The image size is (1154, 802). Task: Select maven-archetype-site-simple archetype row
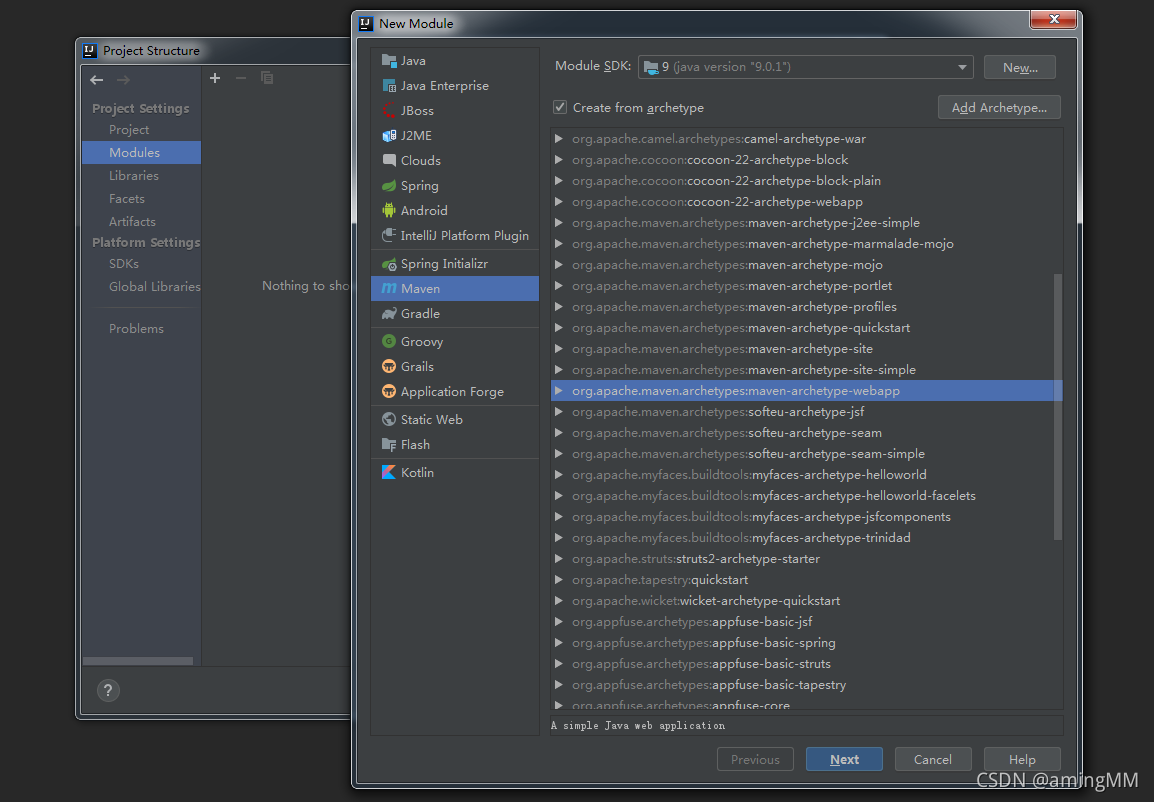pyautogui.click(x=807, y=369)
